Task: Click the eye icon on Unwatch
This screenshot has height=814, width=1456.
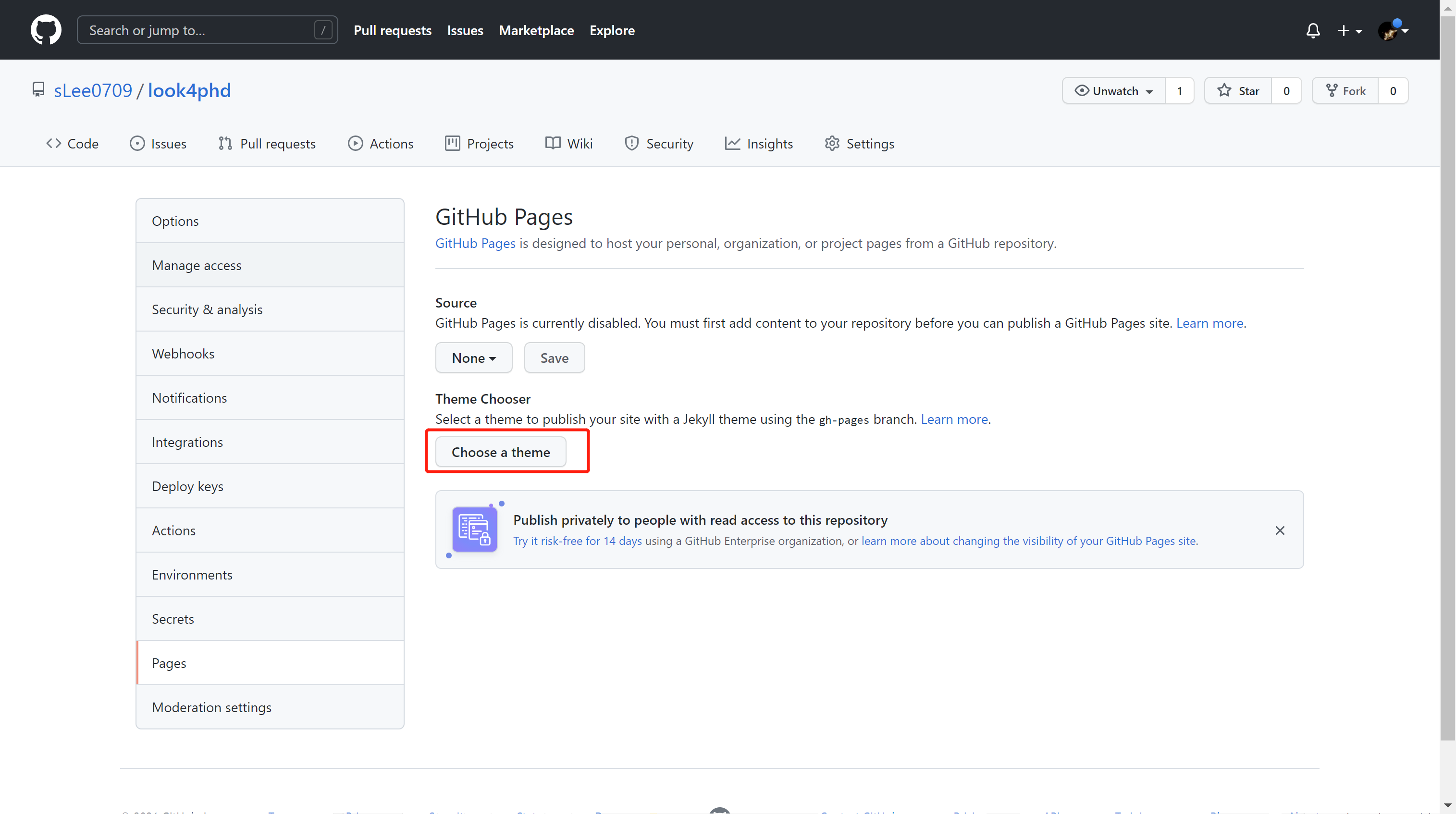Action: coord(1081,90)
